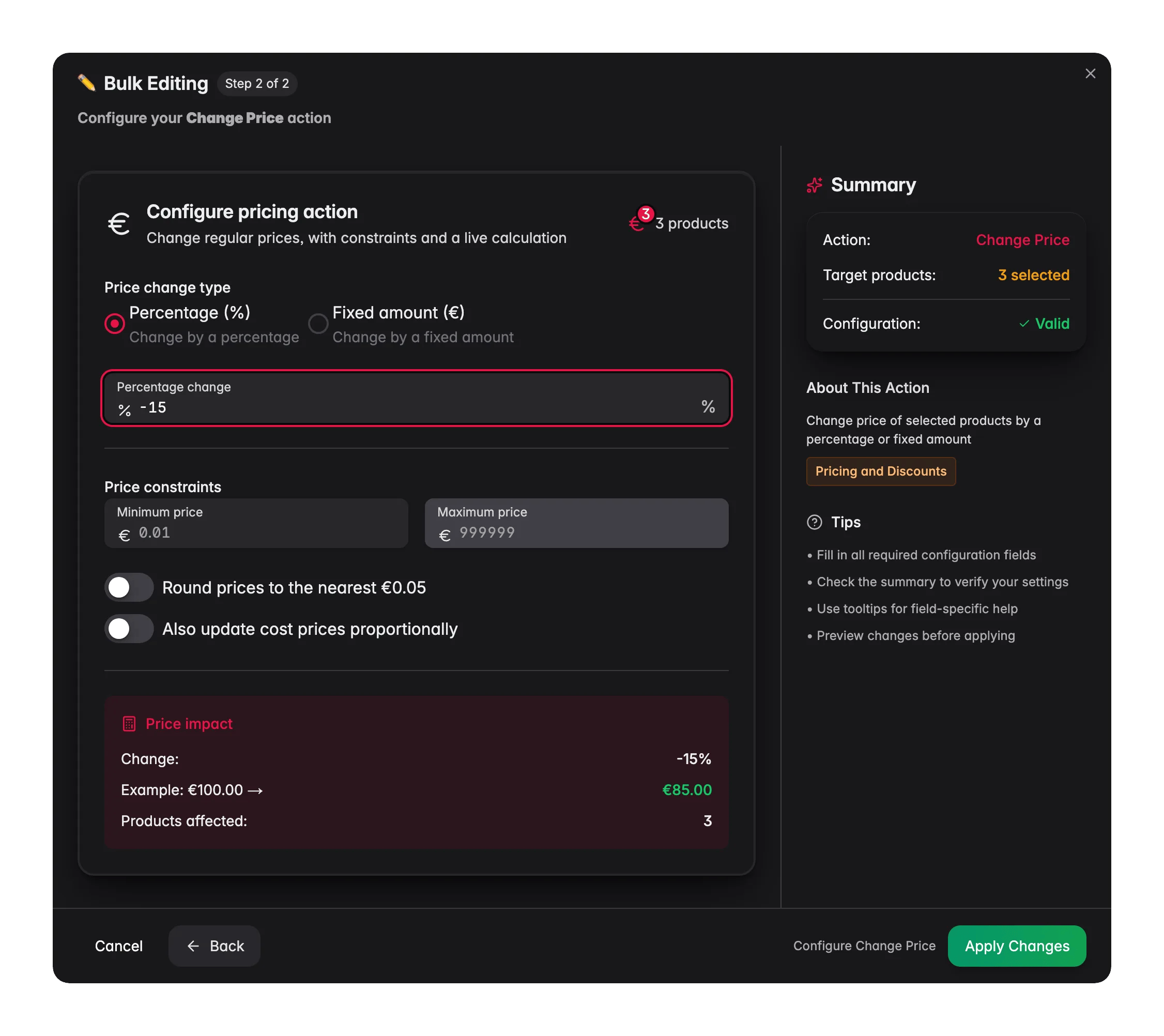Click the calculator icon beside Price impact
This screenshot has width=1164, height=1036.
pyautogui.click(x=129, y=724)
